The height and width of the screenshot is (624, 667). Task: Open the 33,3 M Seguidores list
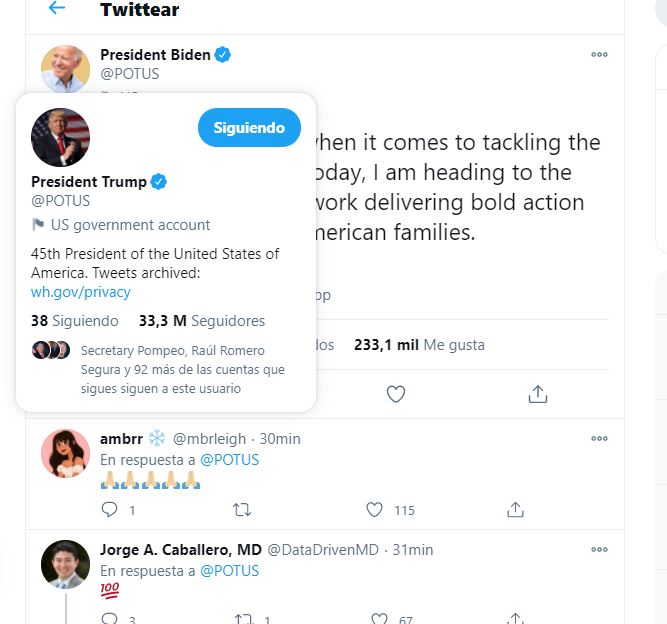coord(202,321)
